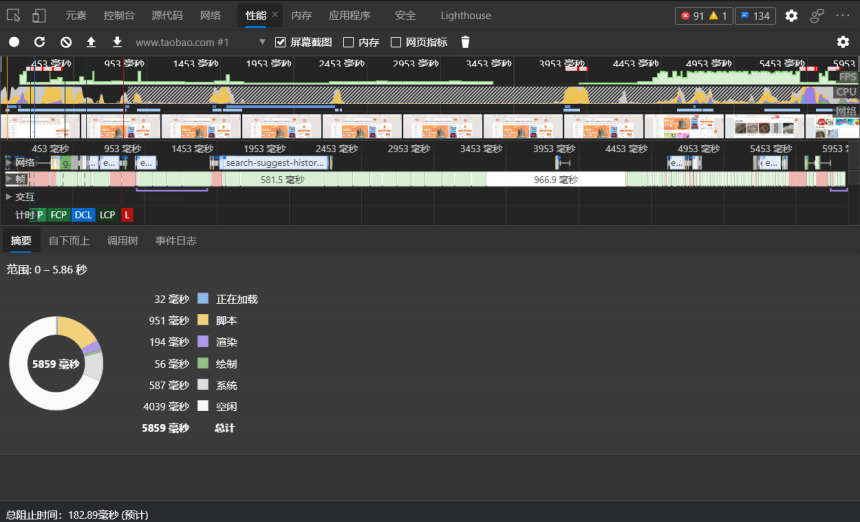This screenshot has width=860, height=522.
Task: Click the 脚本 yellow color swatch
Action: [x=203, y=320]
